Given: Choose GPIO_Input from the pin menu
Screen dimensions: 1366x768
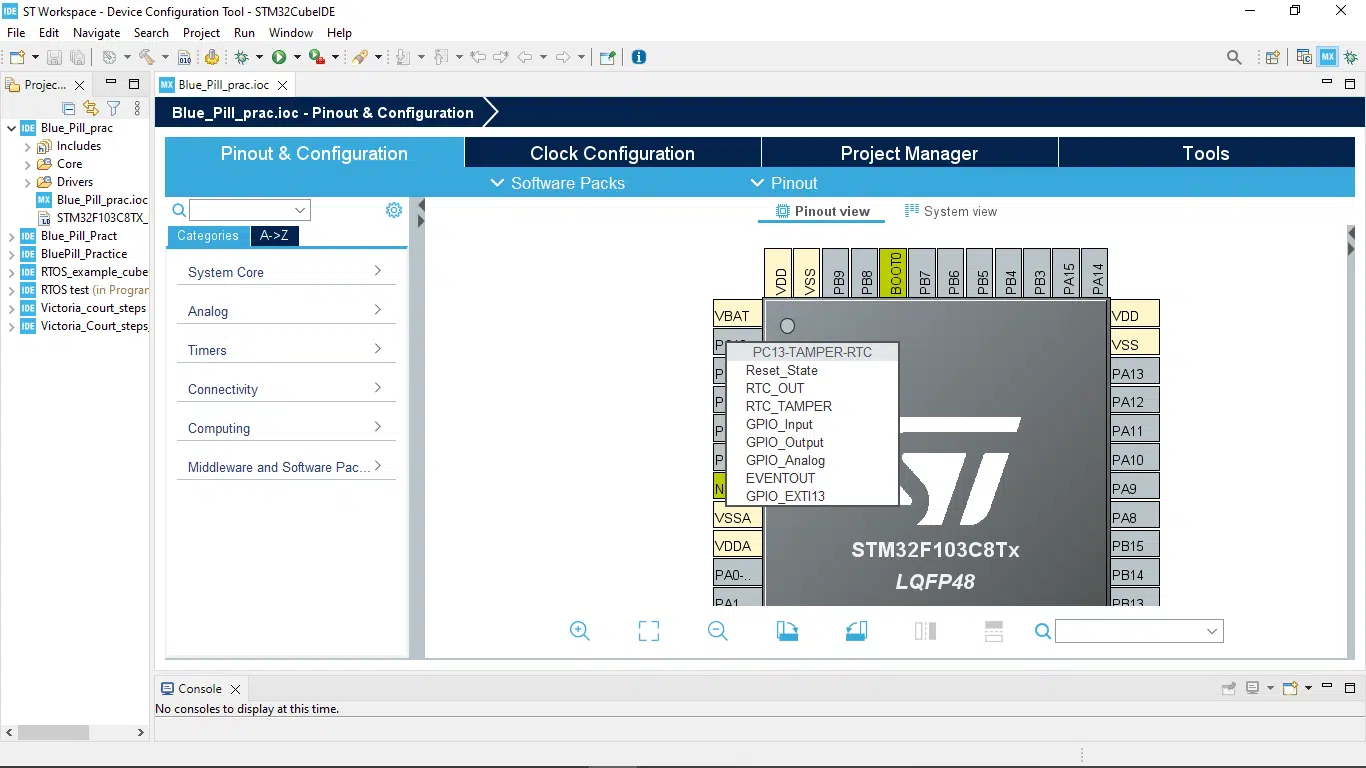Looking at the screenshot, I should [x=779, y=424].
